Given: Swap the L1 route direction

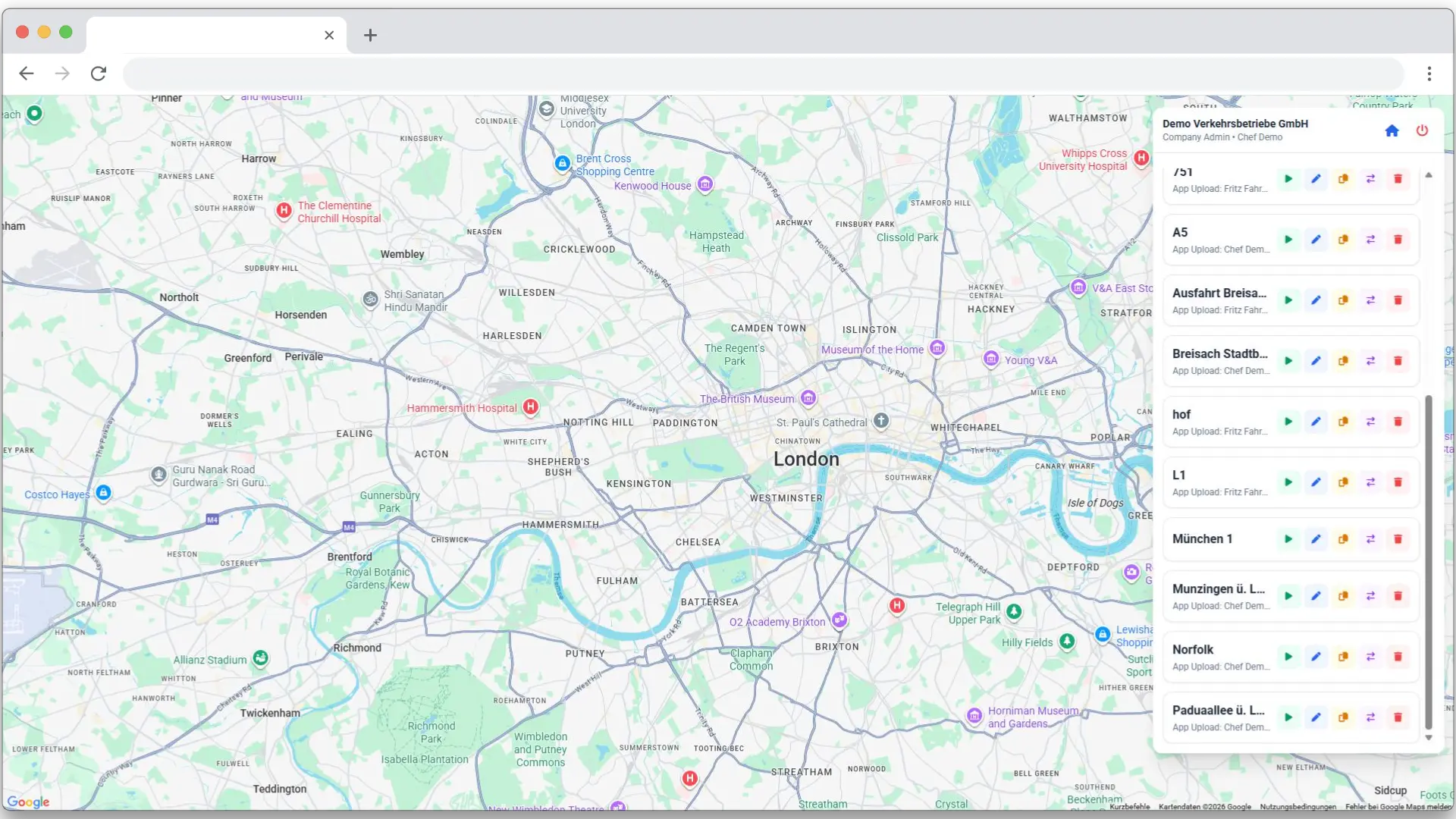Looking at the screenshot, I should click(1370, 482).
